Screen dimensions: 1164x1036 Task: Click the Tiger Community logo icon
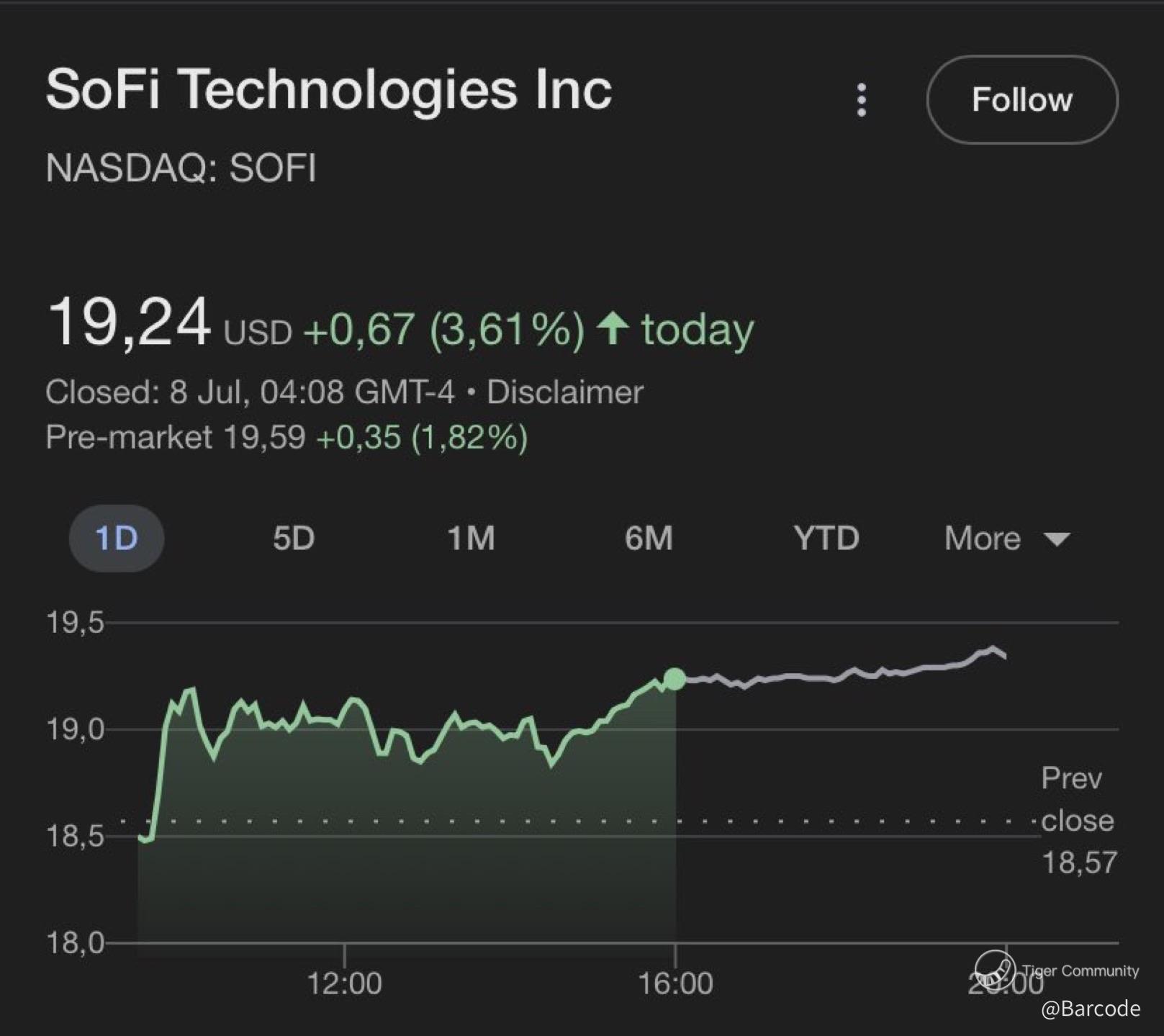[995, 968]
